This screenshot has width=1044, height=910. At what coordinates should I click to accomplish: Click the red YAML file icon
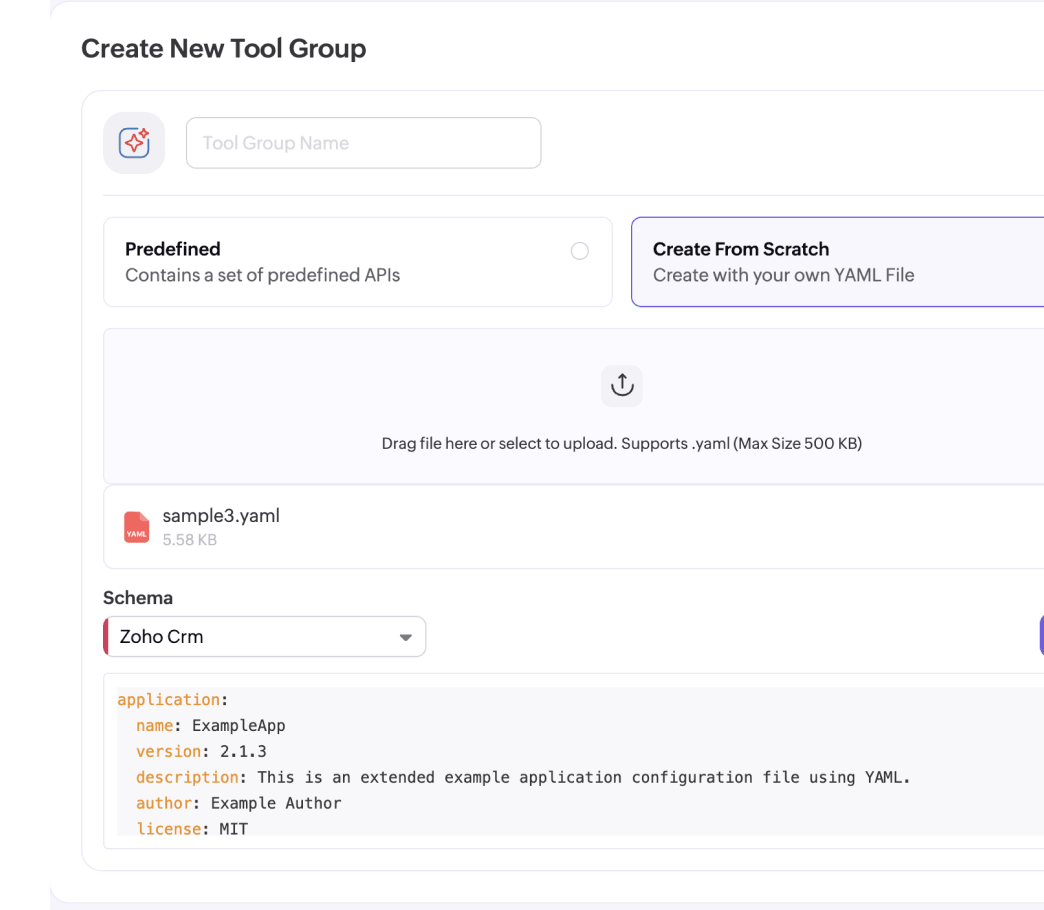(x=136, y=527)
